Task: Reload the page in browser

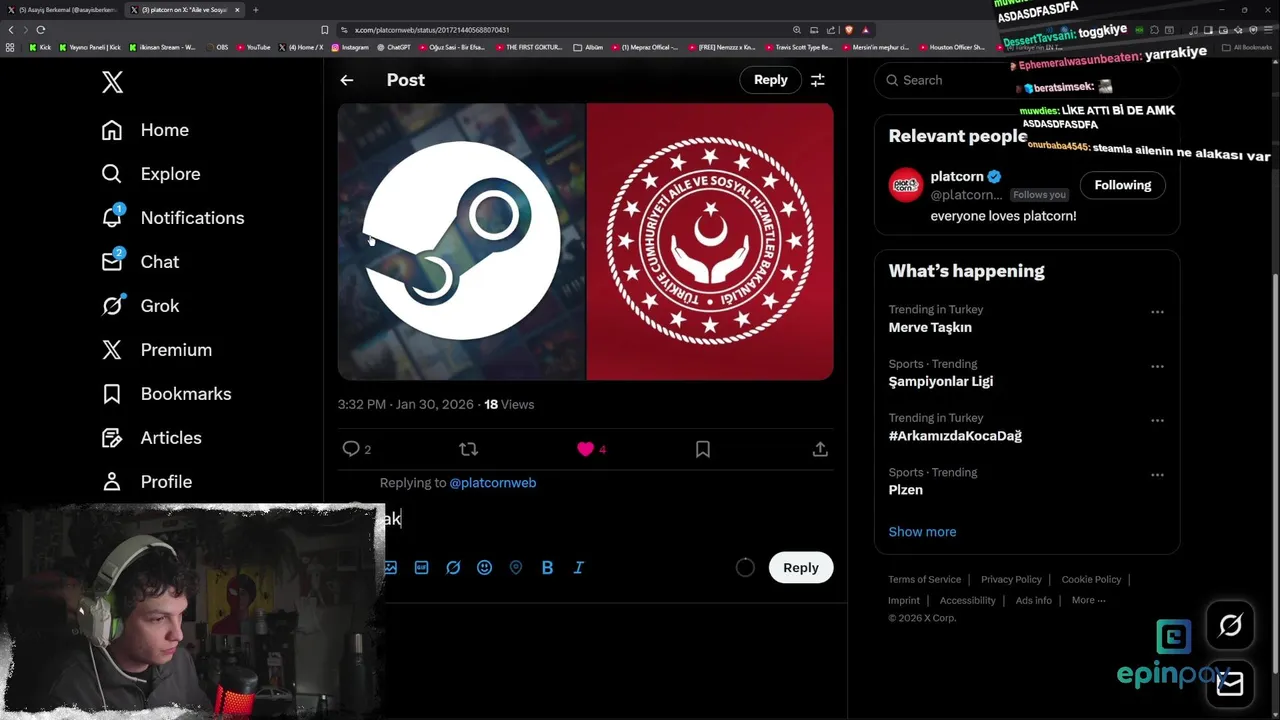Action: tap(40, 30)
